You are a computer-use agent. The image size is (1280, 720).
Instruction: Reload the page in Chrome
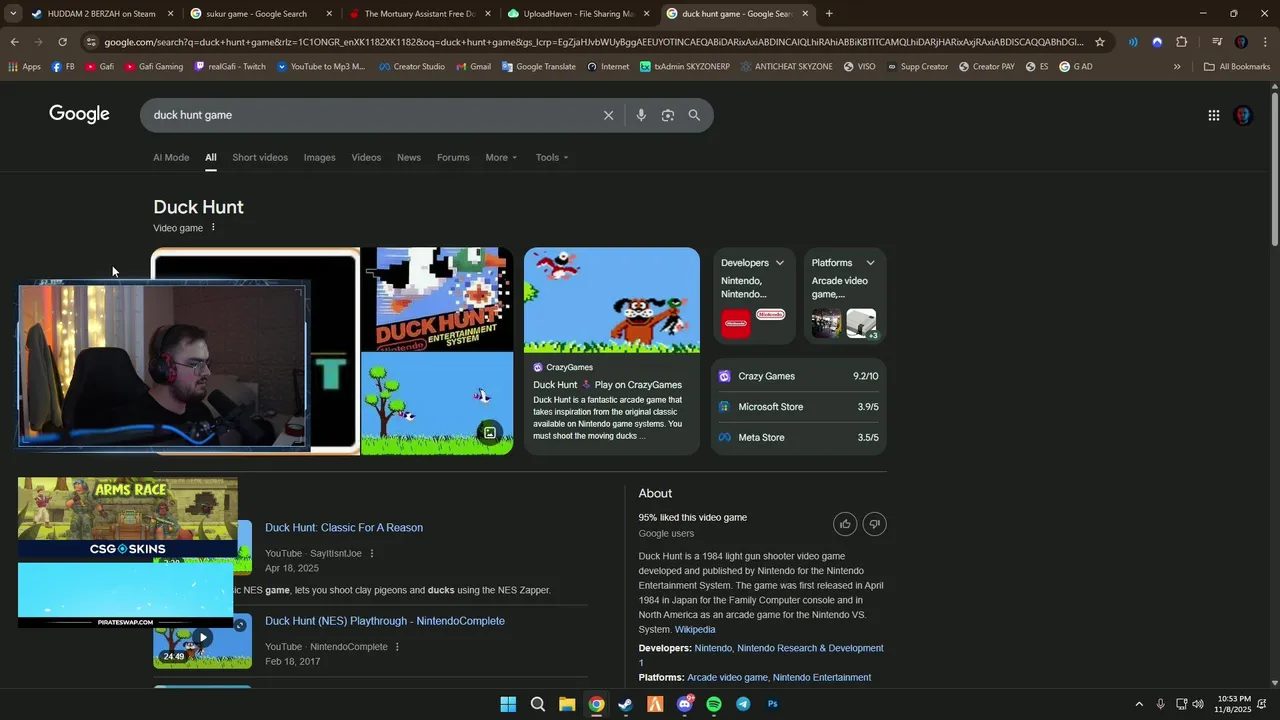pos(62,42)
